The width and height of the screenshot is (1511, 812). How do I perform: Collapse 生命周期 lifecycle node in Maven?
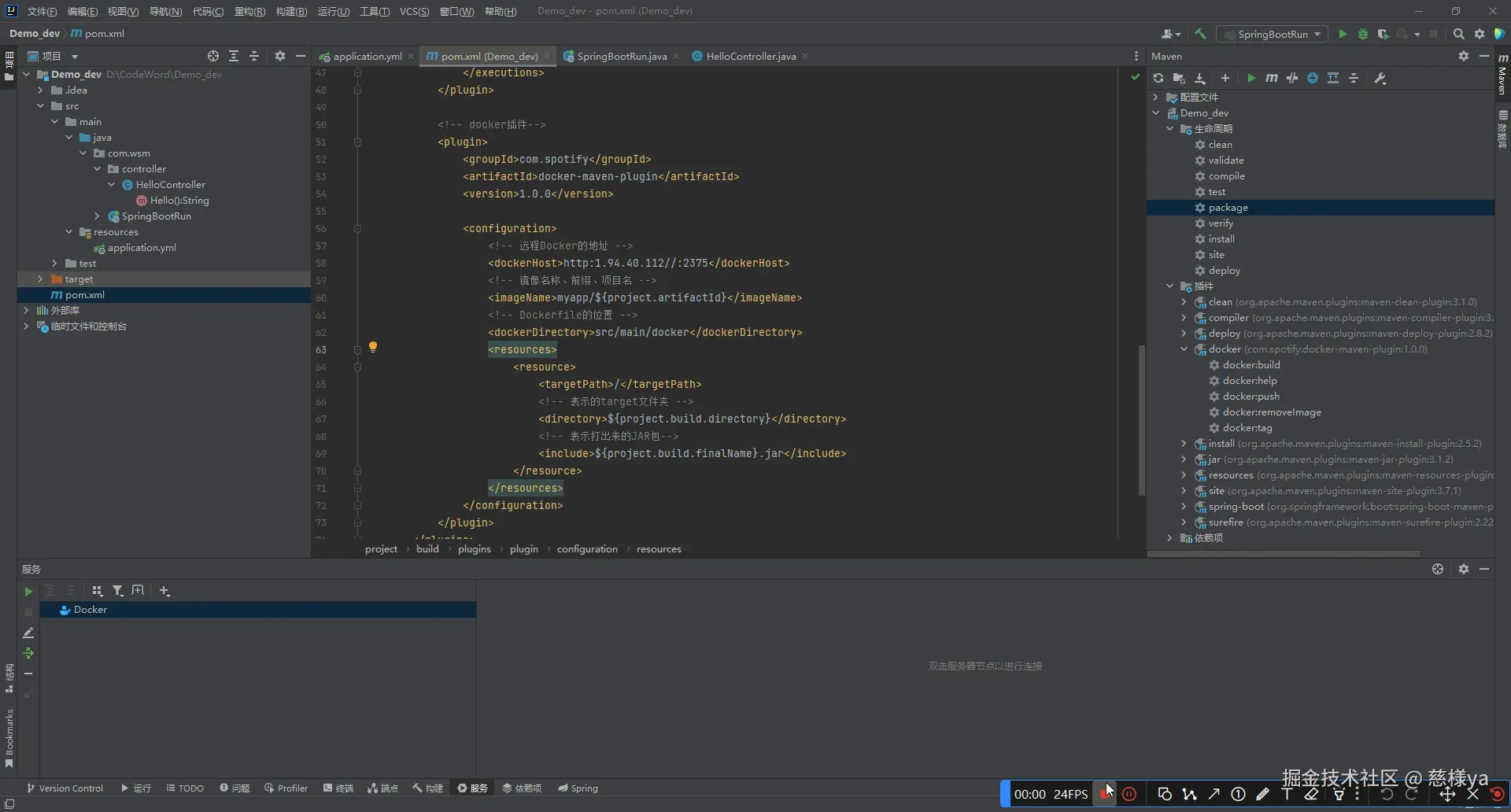tap(1169, 129)
